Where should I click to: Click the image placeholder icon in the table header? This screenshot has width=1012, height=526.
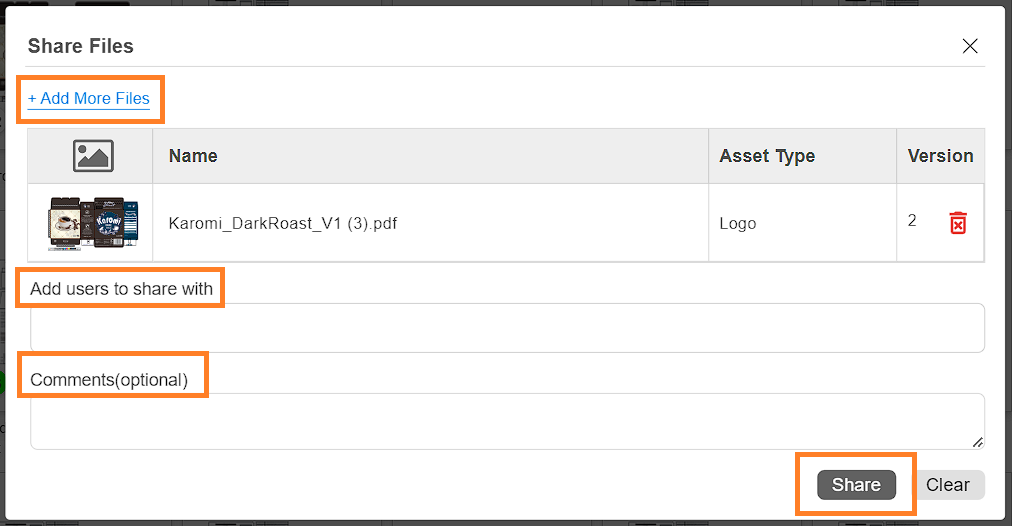93,156
